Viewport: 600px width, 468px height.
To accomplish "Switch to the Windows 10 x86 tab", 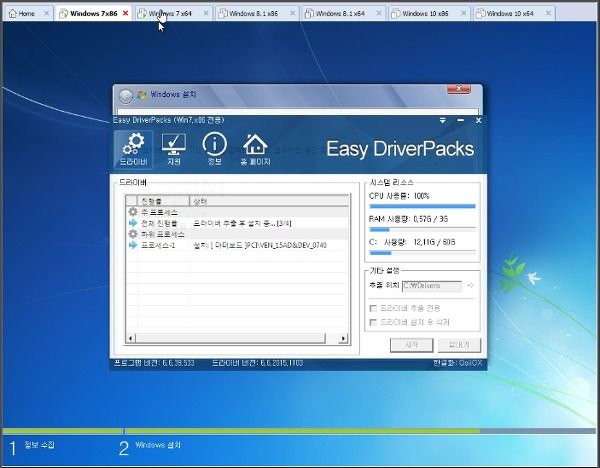I will (x=425, y=13).
